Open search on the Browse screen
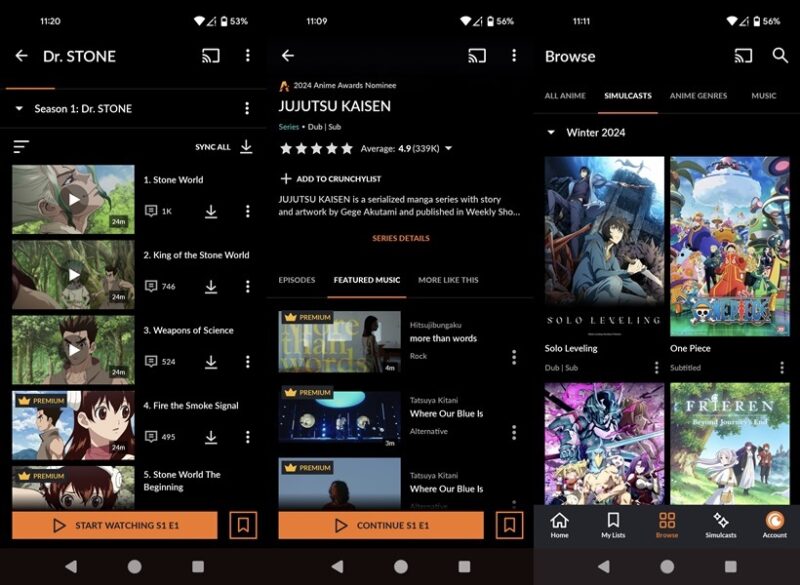Image resolution: width=800 pixels, height=585 pixels. pos(779,56)
